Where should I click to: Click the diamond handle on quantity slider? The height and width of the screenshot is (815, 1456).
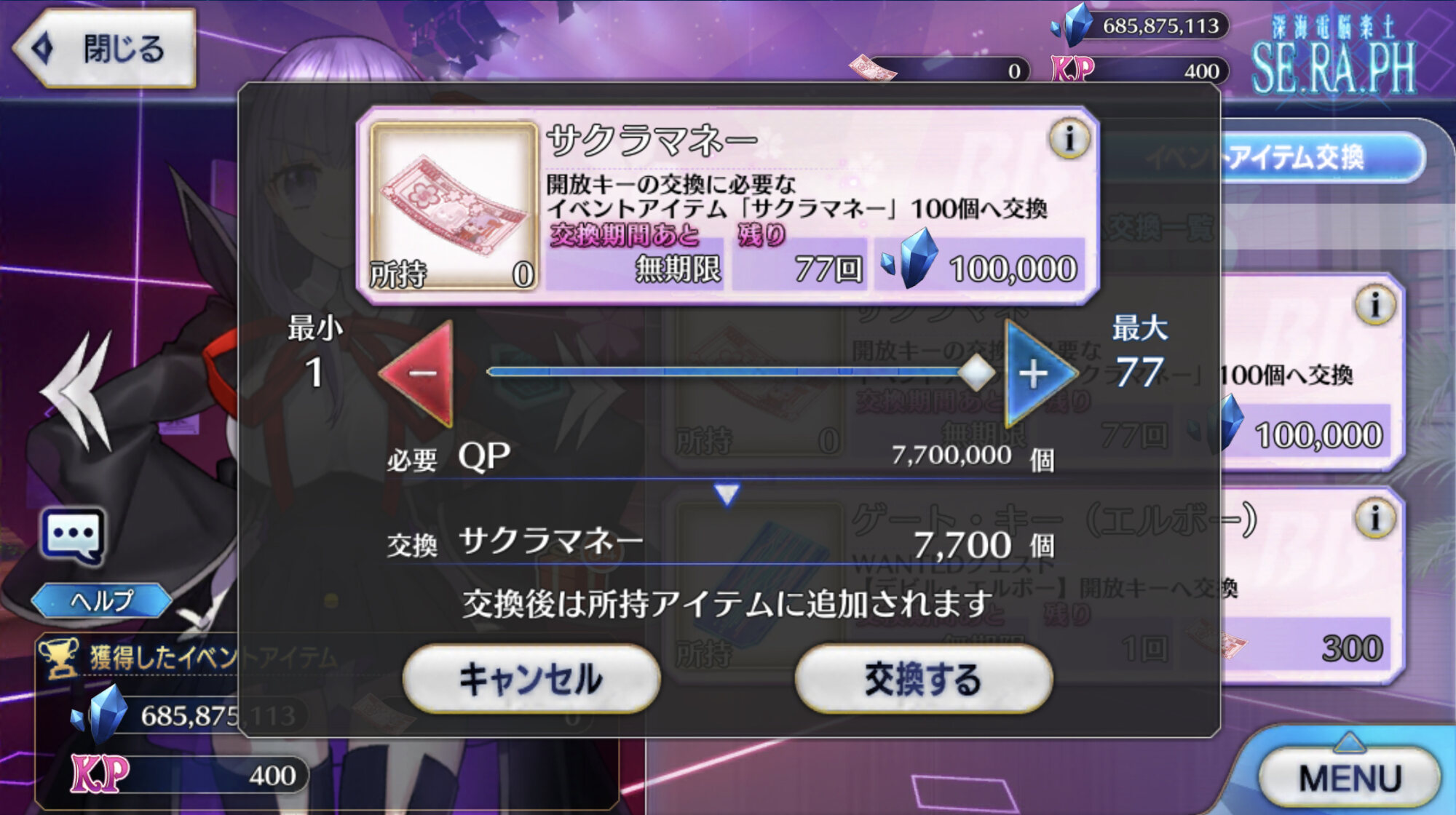click(x=976, y=373)
